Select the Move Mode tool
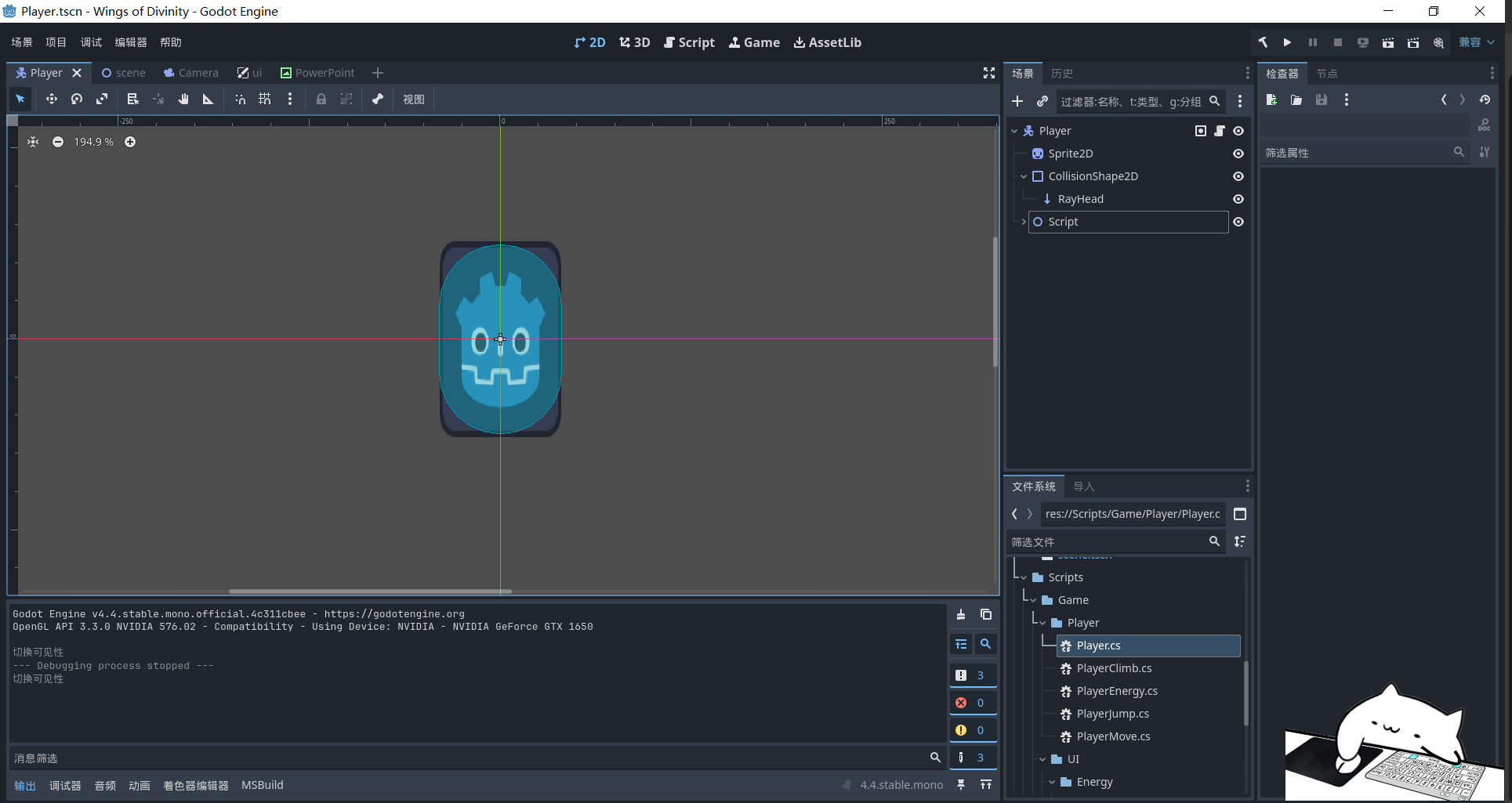The height and width of the screenshot is (803, 1512). [x=51, y=99]
